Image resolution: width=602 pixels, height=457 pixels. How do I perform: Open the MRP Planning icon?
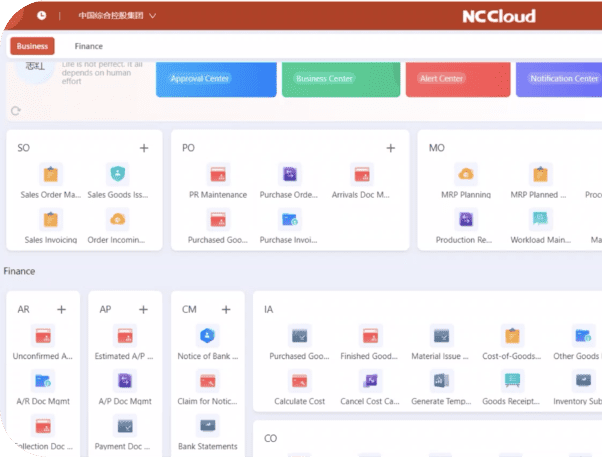tap(466, 174)
